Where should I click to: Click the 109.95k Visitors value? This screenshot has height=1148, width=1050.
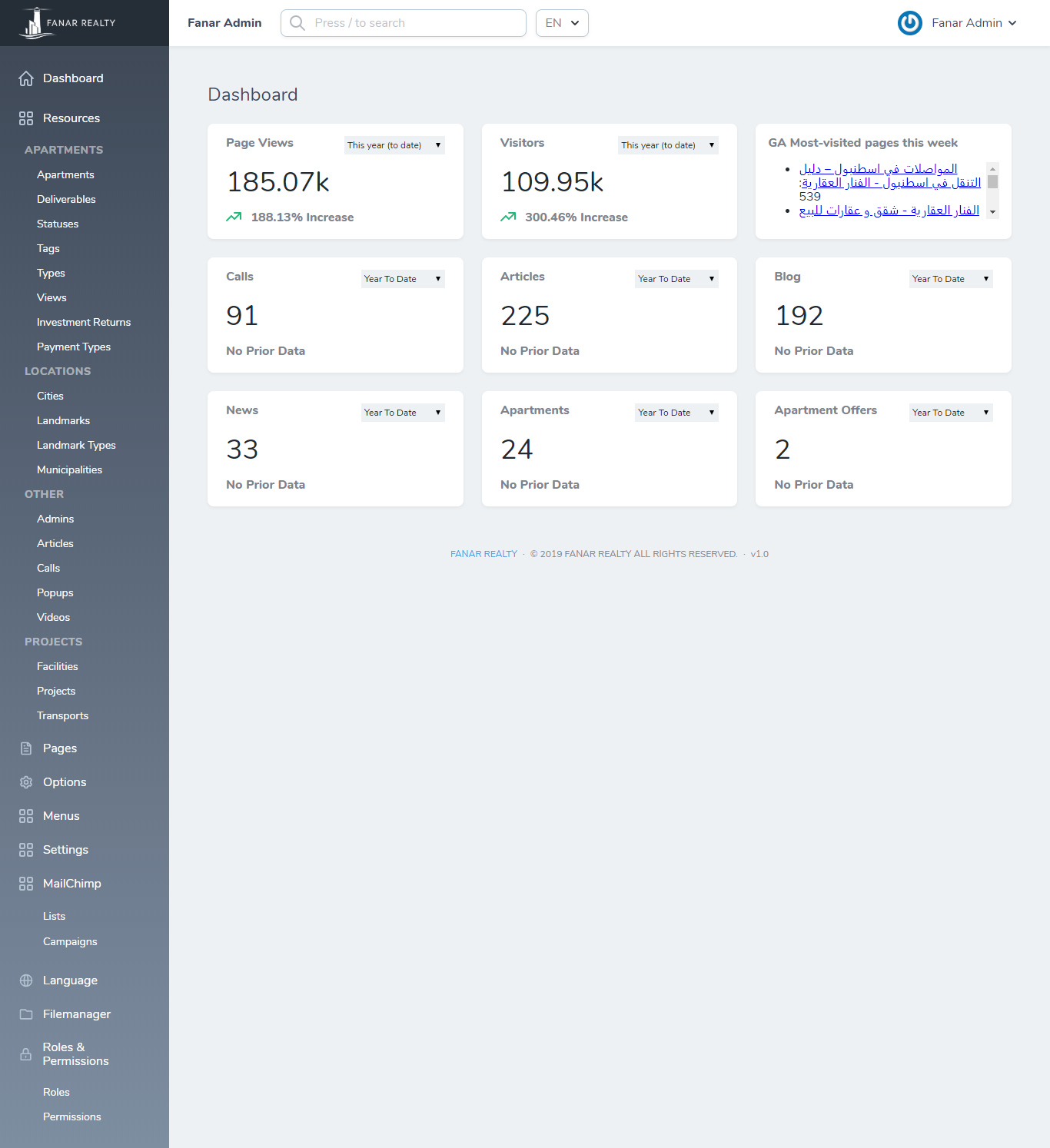[552, 182]
